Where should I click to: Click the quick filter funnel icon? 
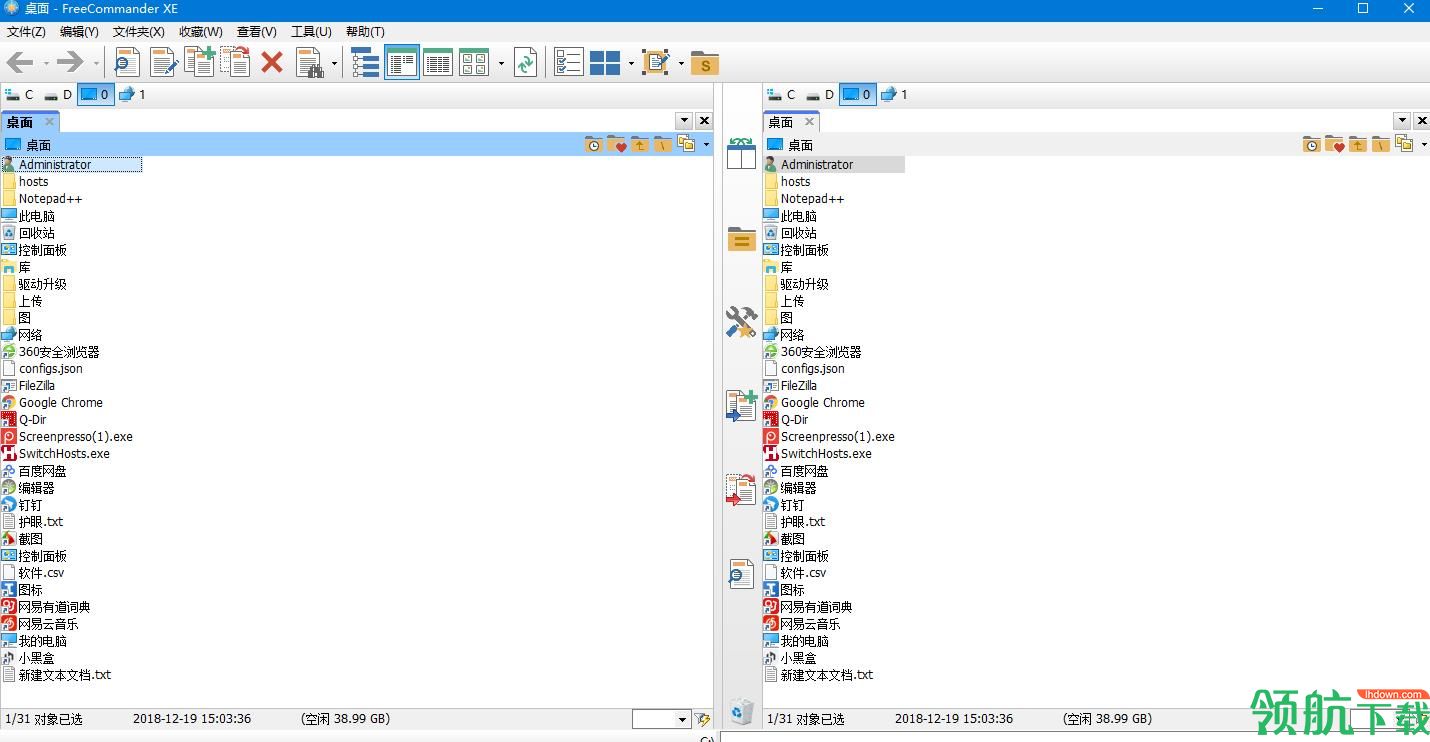[702, 719]
